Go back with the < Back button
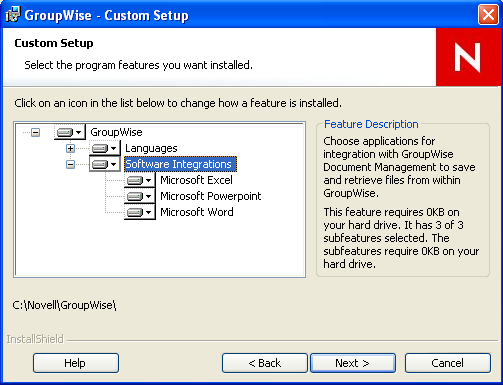The width and height of the screenshot is (503, 385). [265, 363]
